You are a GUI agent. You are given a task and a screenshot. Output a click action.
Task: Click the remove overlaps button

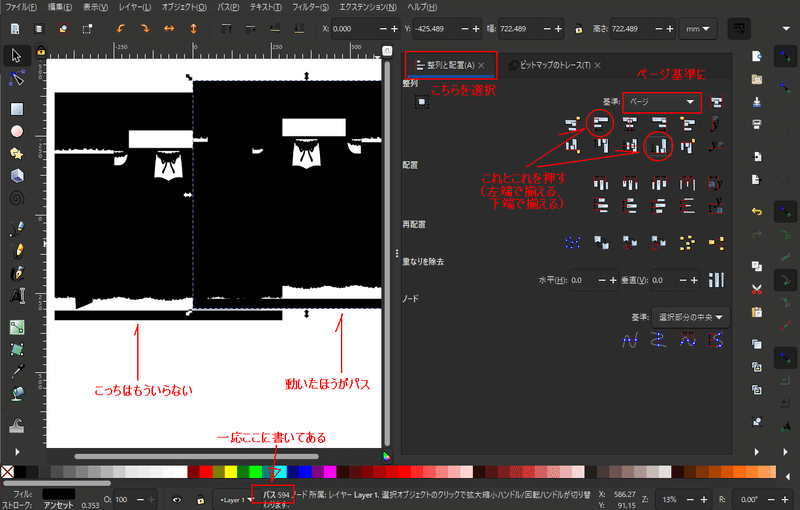[716, 280]
